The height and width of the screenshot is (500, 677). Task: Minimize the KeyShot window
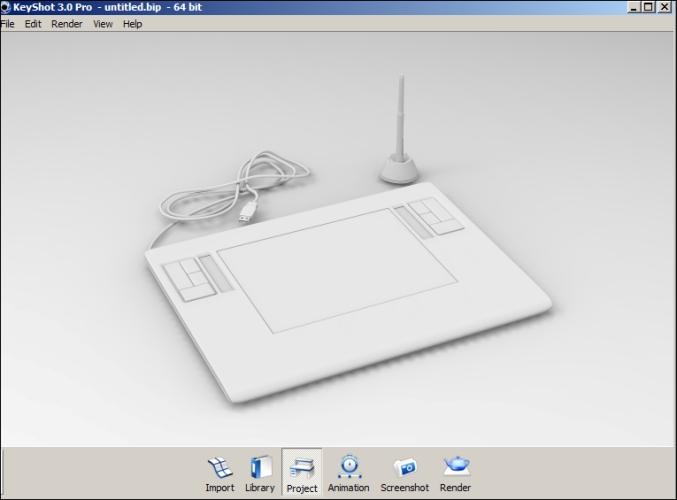tap(633, 7)
